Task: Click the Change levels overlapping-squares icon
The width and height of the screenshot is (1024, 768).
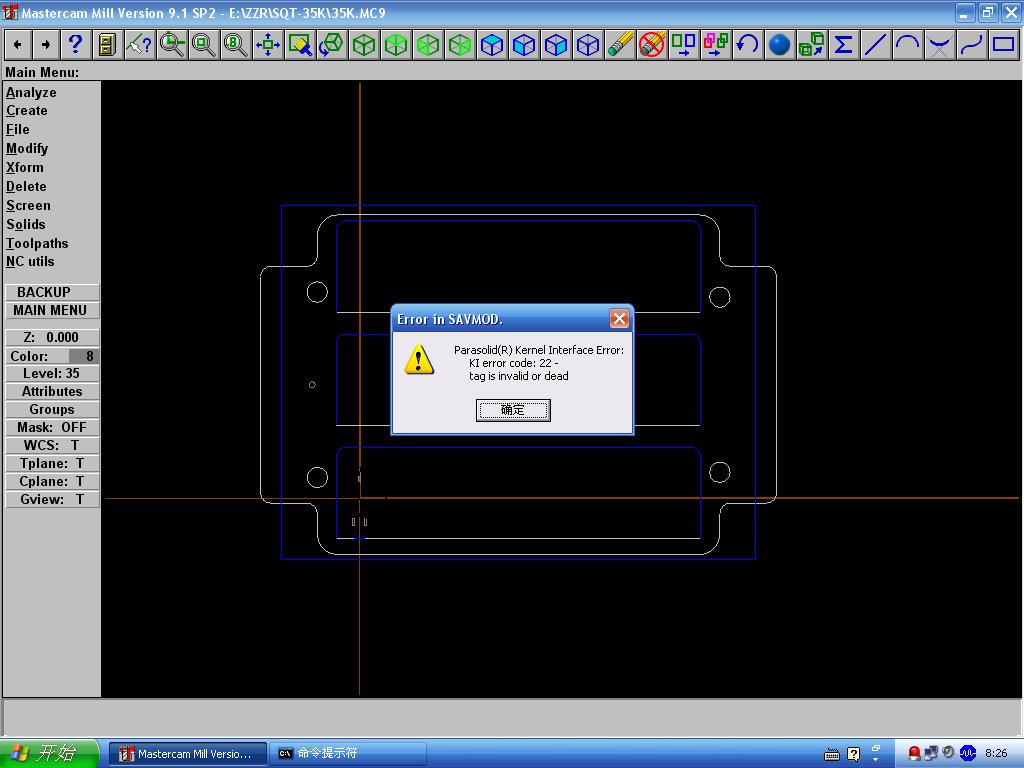Action: point(716,45)
